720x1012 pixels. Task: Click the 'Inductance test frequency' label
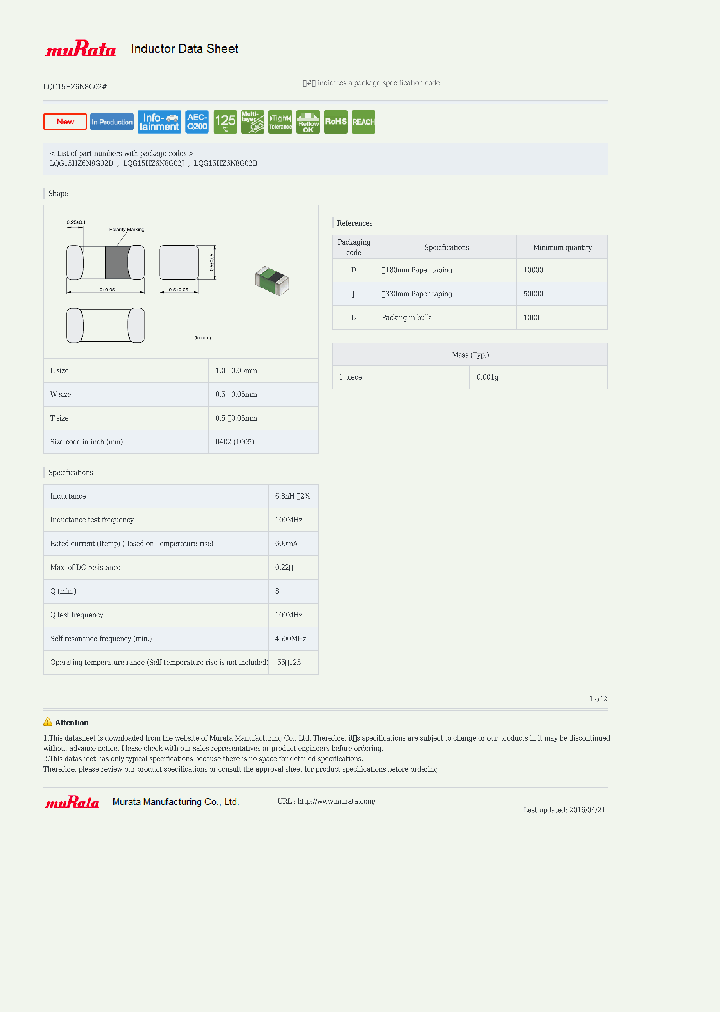[x=92, y=520]
